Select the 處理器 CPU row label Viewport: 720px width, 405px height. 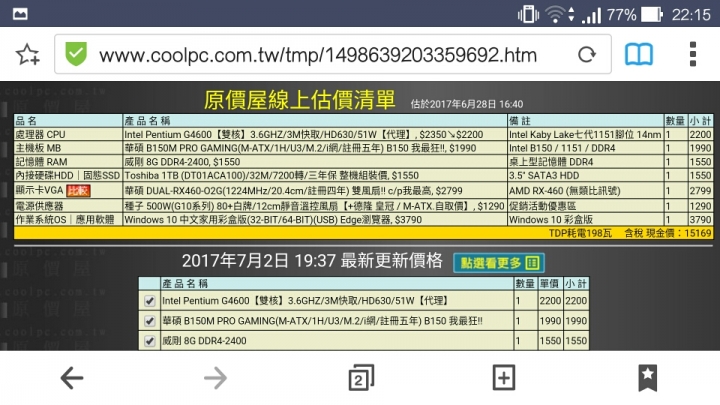coord(40,135)
